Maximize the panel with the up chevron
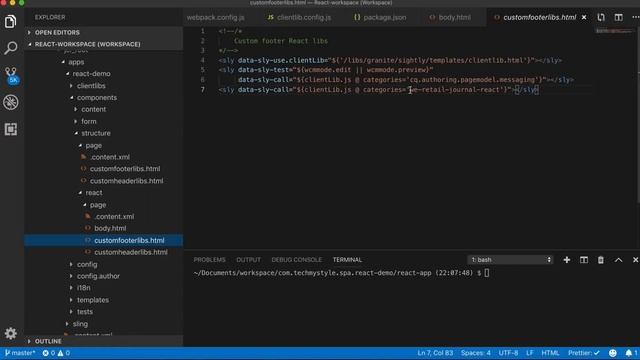The height and width of the screenshot is (360, 640). point(618,260)
